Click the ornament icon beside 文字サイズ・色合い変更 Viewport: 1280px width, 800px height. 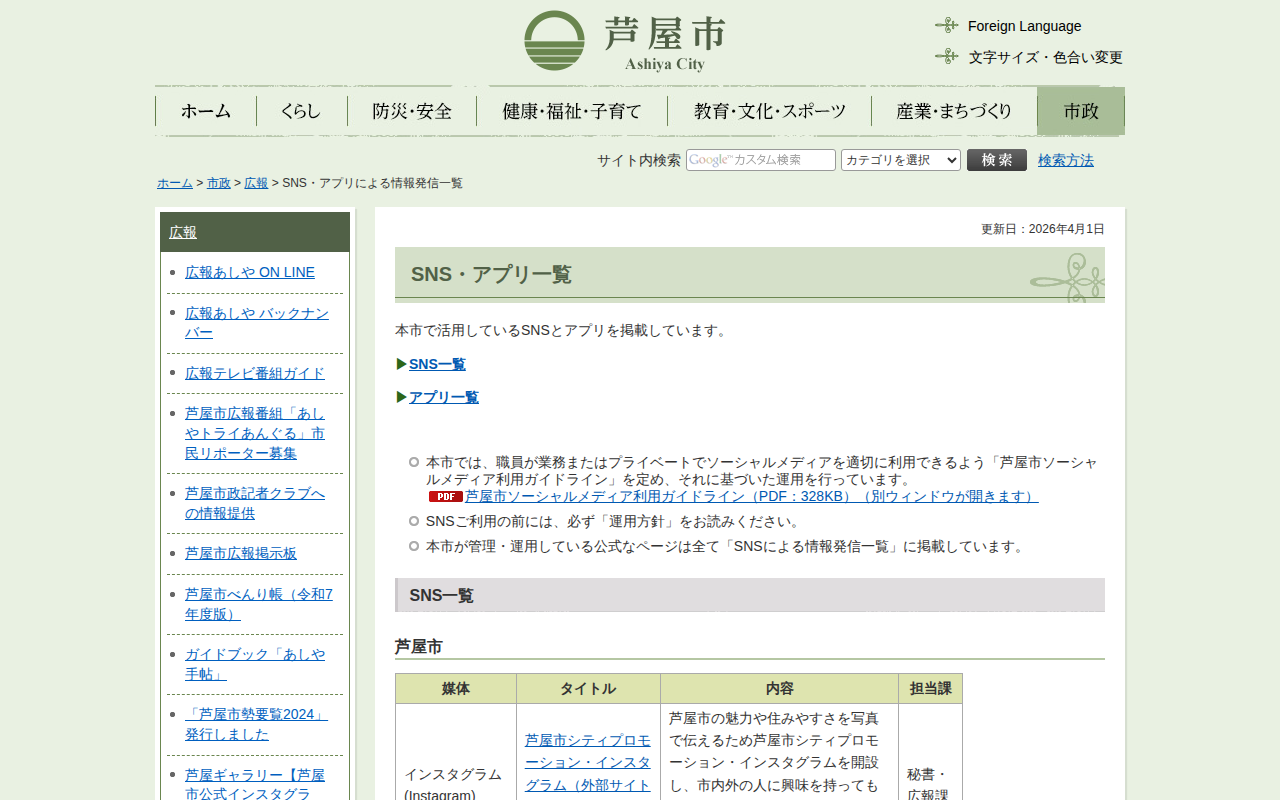(x=946, y=57)
